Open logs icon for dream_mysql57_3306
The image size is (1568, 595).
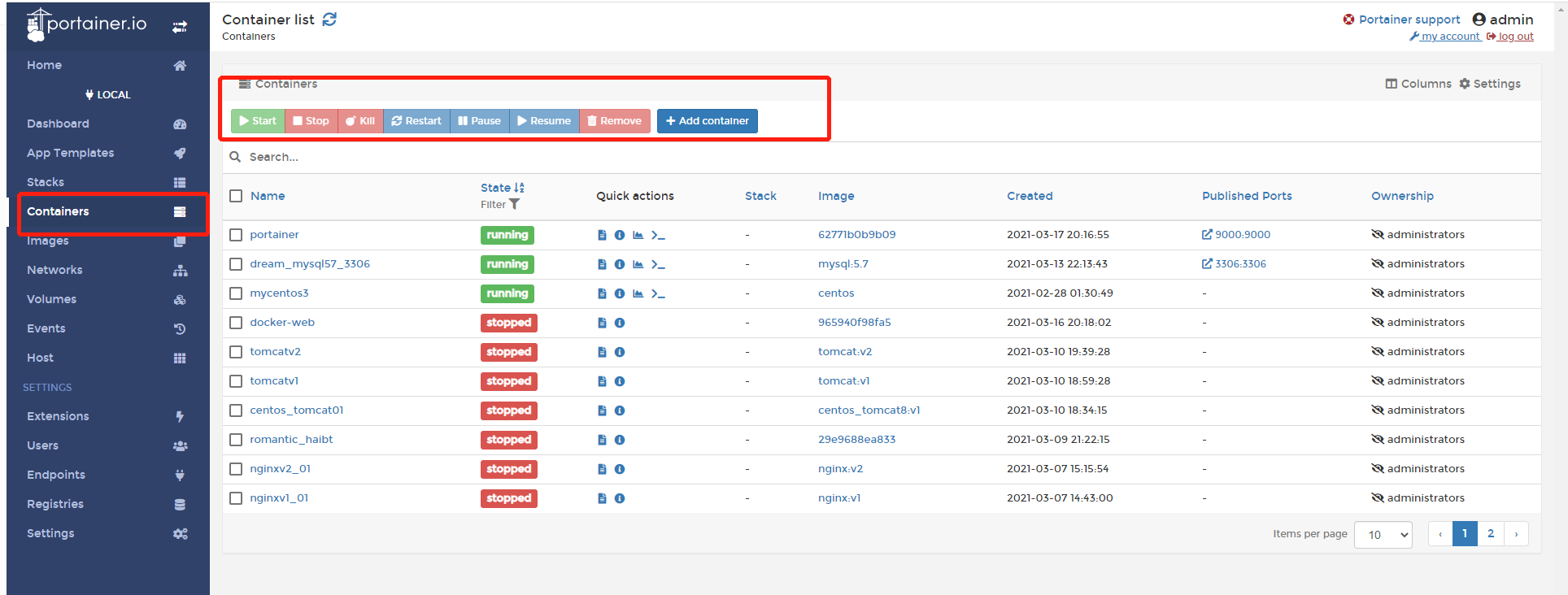click(602, 264)
